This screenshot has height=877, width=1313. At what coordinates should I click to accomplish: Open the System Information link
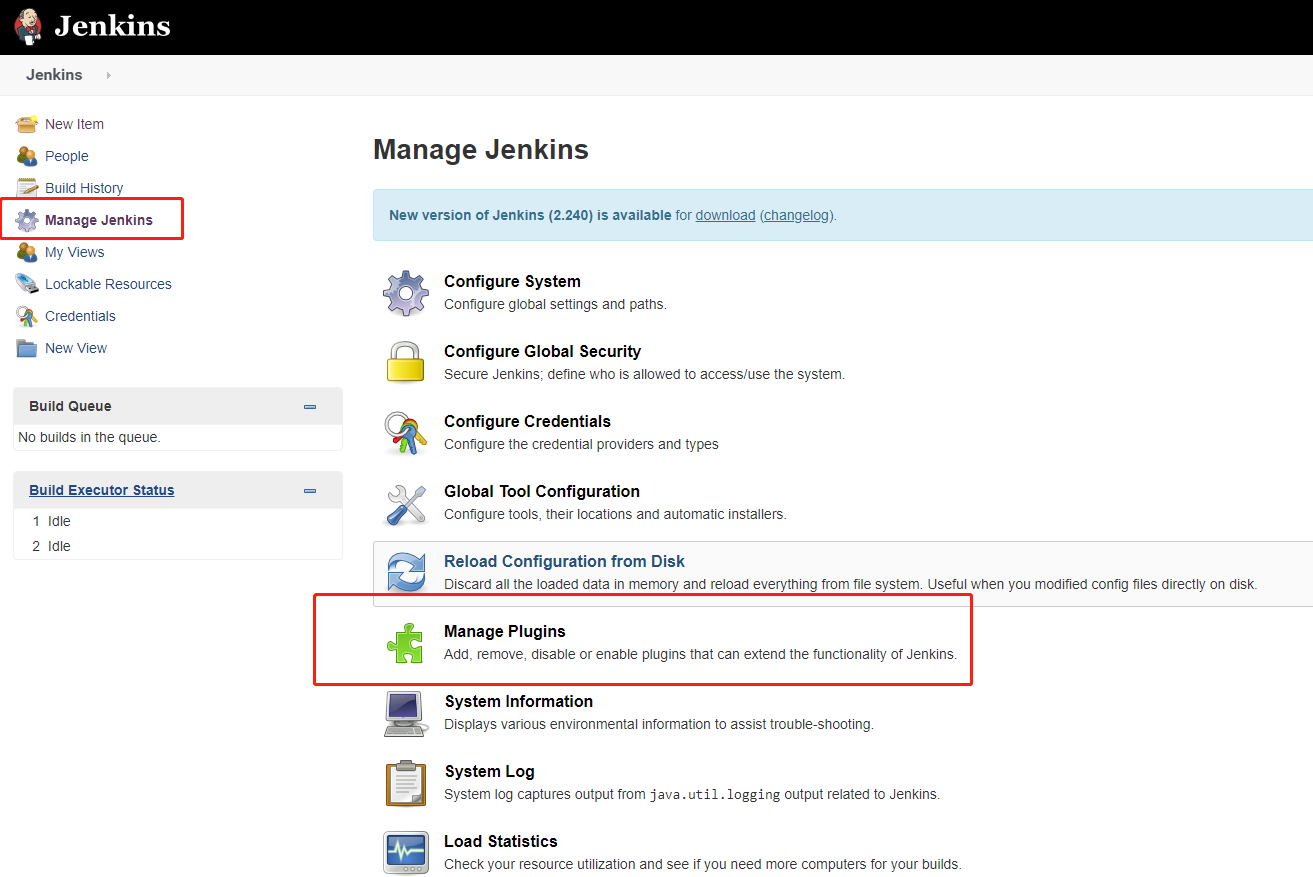tap(519, 702)
